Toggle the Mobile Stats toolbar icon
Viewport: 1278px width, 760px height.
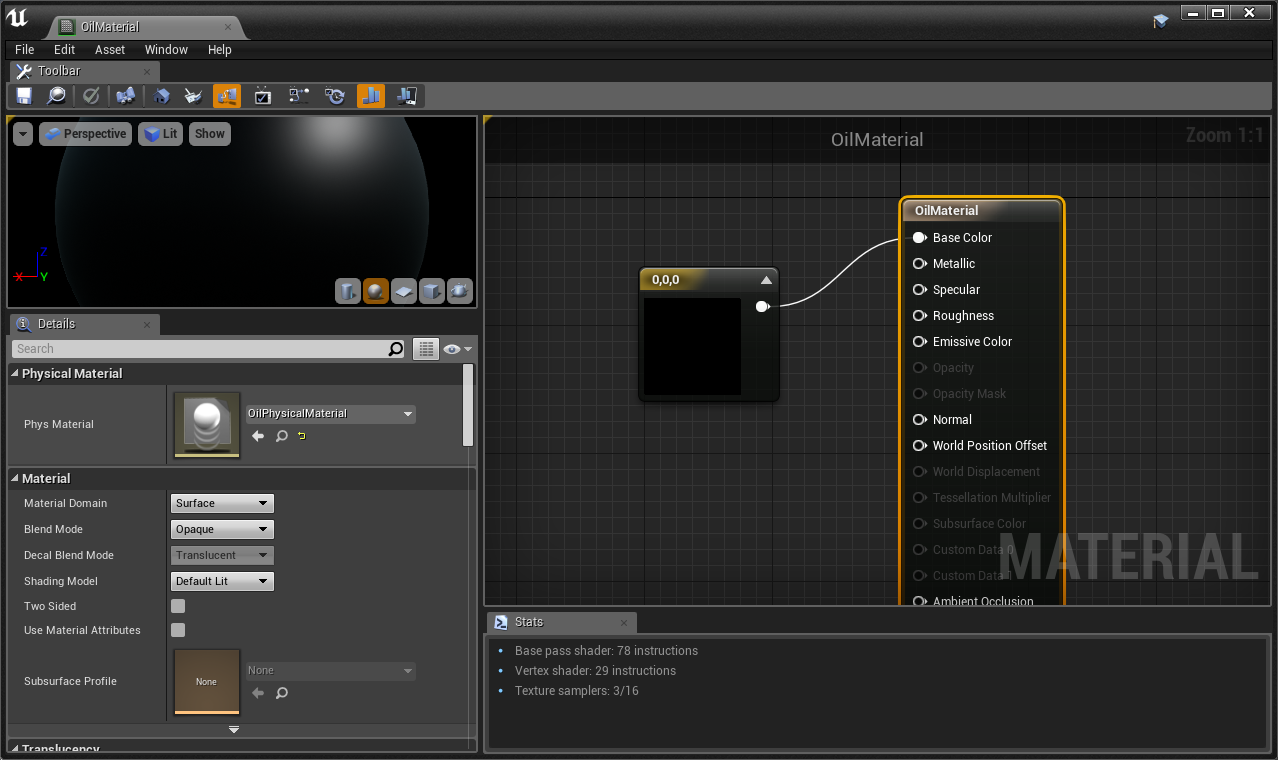click(x=407, y=96)
